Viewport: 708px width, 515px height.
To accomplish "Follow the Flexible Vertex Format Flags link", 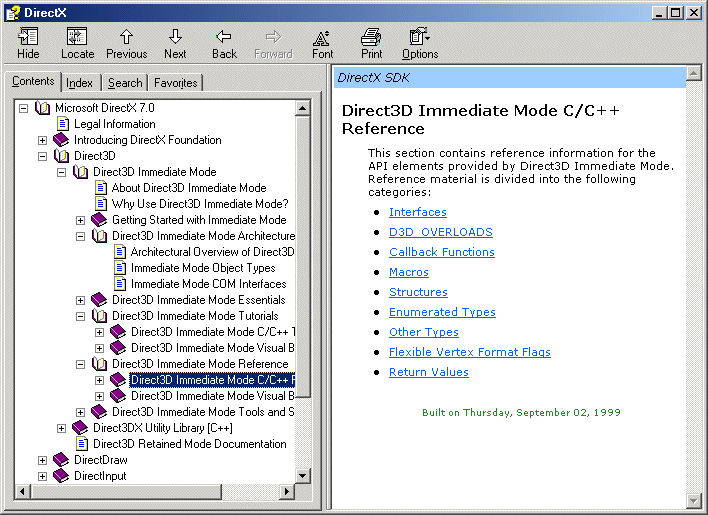I will click(x=469, y=352).
